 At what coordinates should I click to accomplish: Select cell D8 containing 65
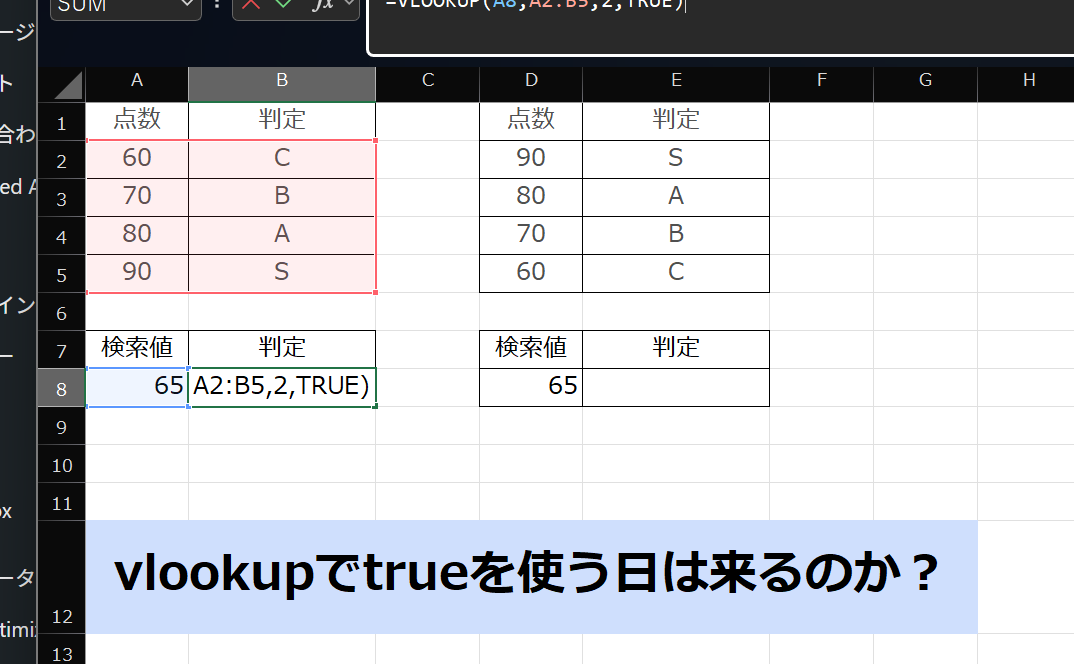click(531, 385)
